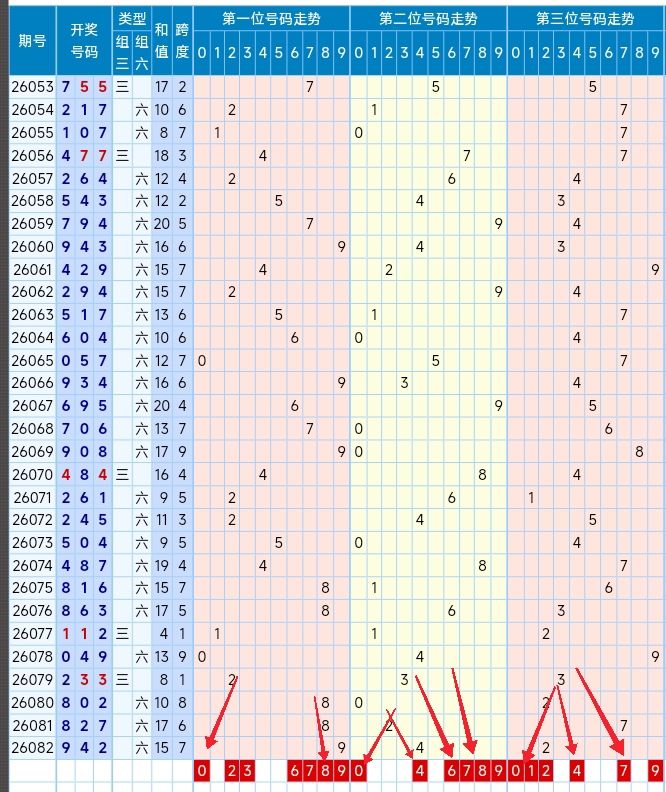Click span value 9 in row 26069
Viewport: 666px width, 792px height.
pos(182,452)
